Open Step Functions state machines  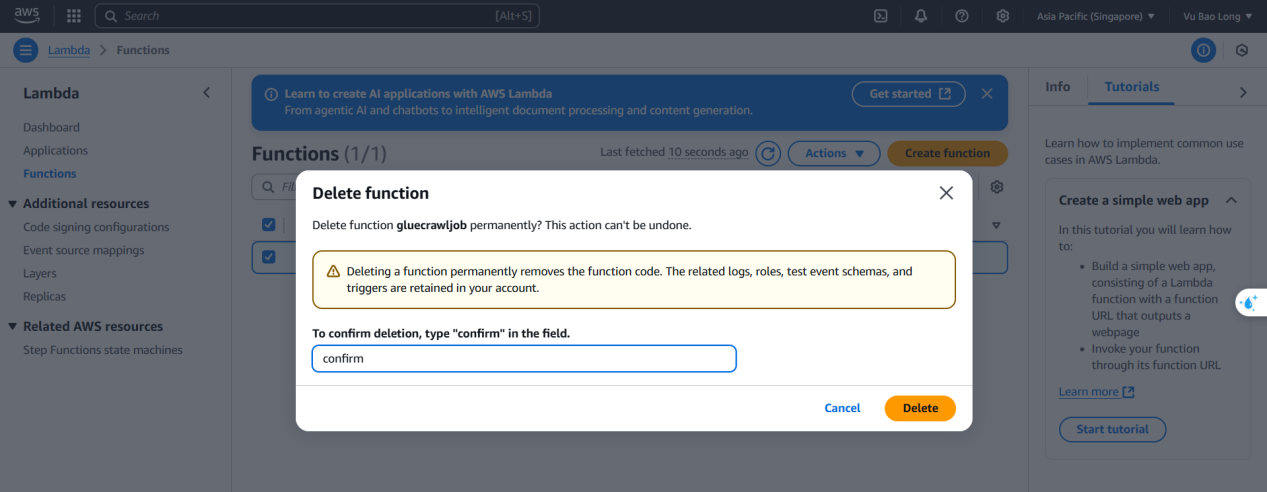(x=103, y=350)
